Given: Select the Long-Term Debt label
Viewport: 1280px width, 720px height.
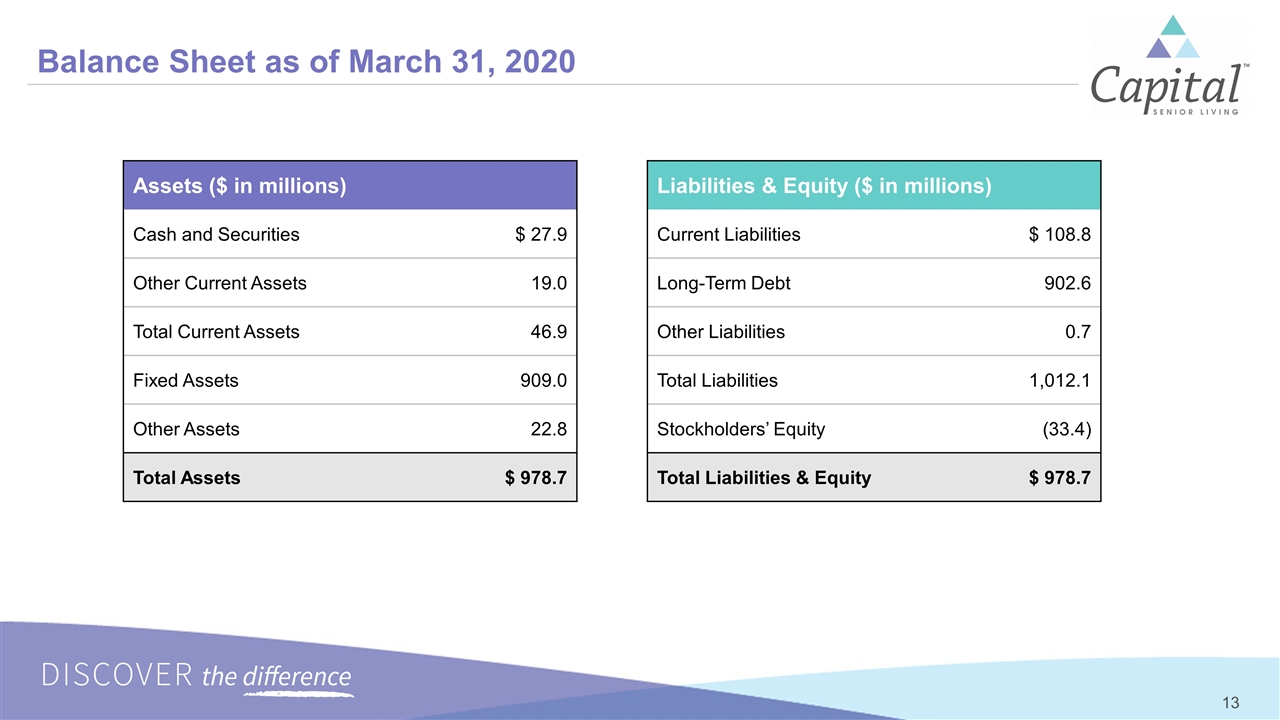Looking at the screenshot, I should tap(724, 283).
